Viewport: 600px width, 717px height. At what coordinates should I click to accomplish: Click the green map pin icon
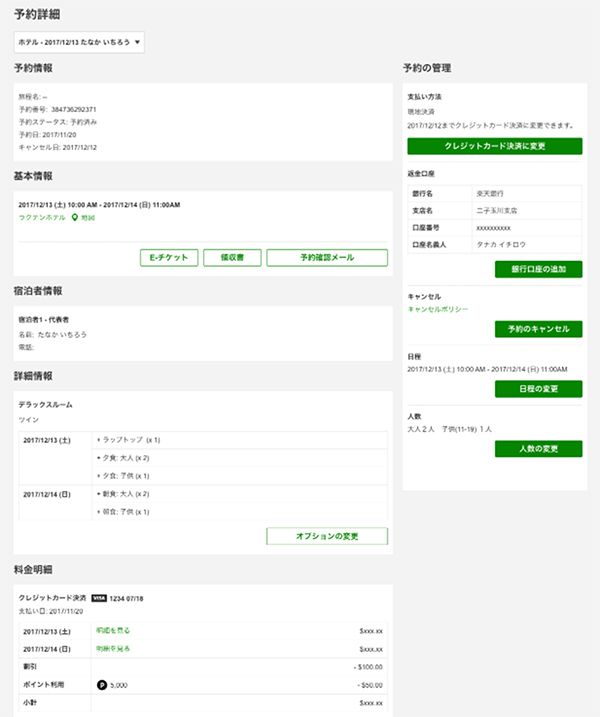tap(74, 216)
